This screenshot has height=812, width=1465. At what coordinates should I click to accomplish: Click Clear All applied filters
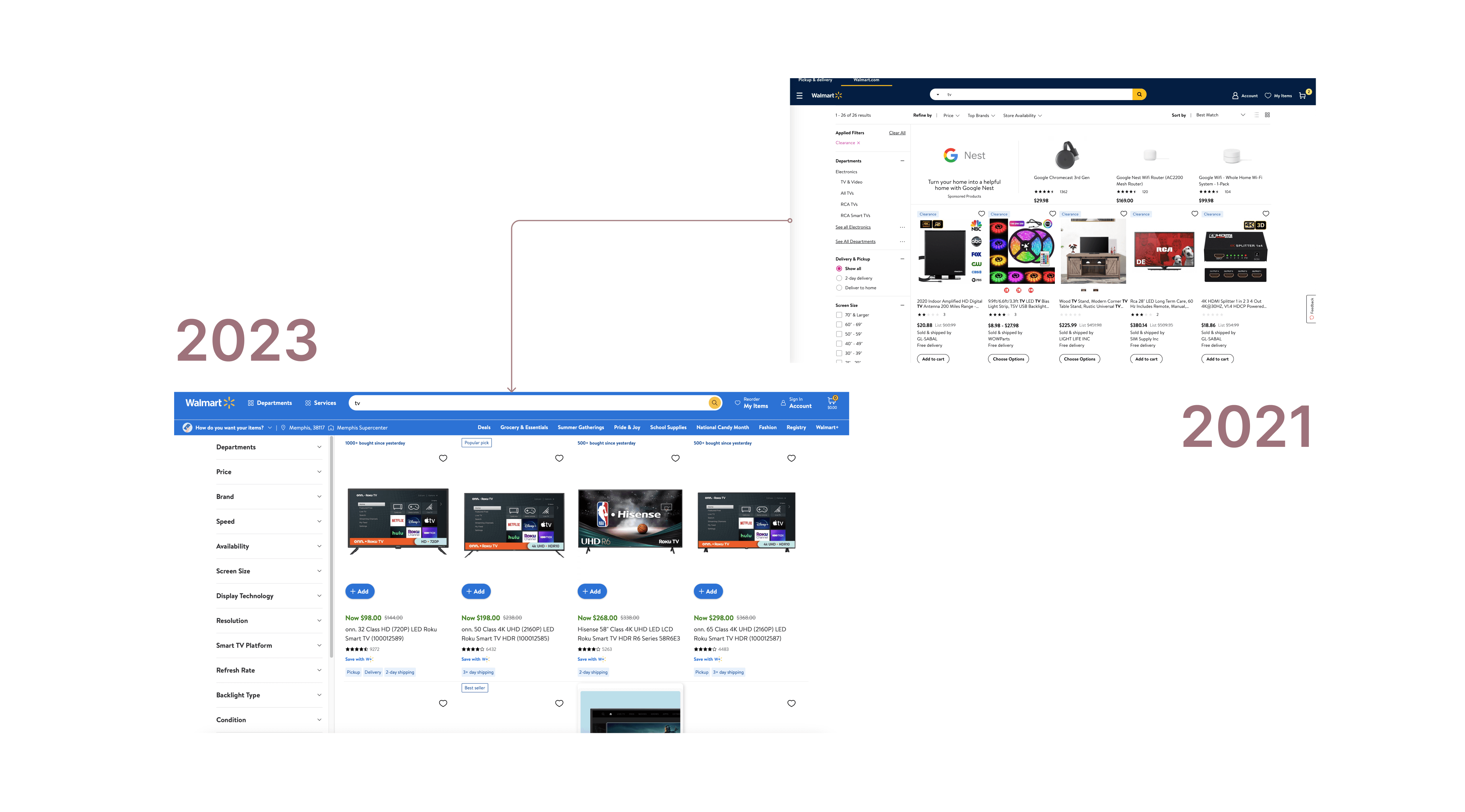click(897, 133)
